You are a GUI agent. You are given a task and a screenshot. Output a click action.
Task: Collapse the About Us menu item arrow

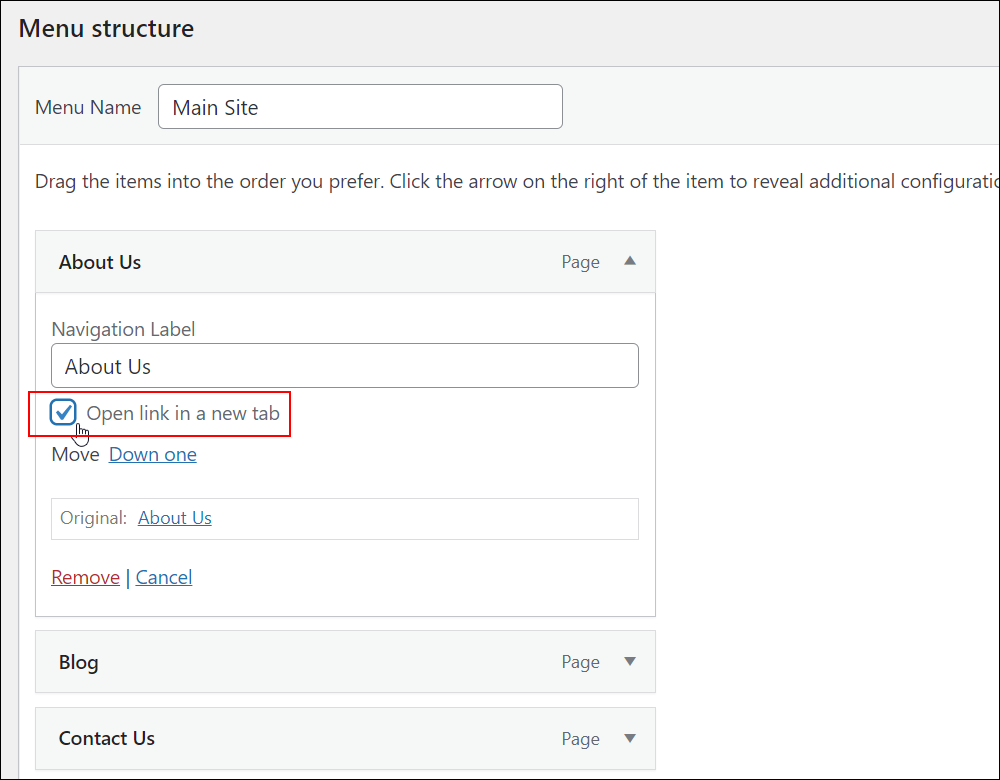click(x=630, y=261)
